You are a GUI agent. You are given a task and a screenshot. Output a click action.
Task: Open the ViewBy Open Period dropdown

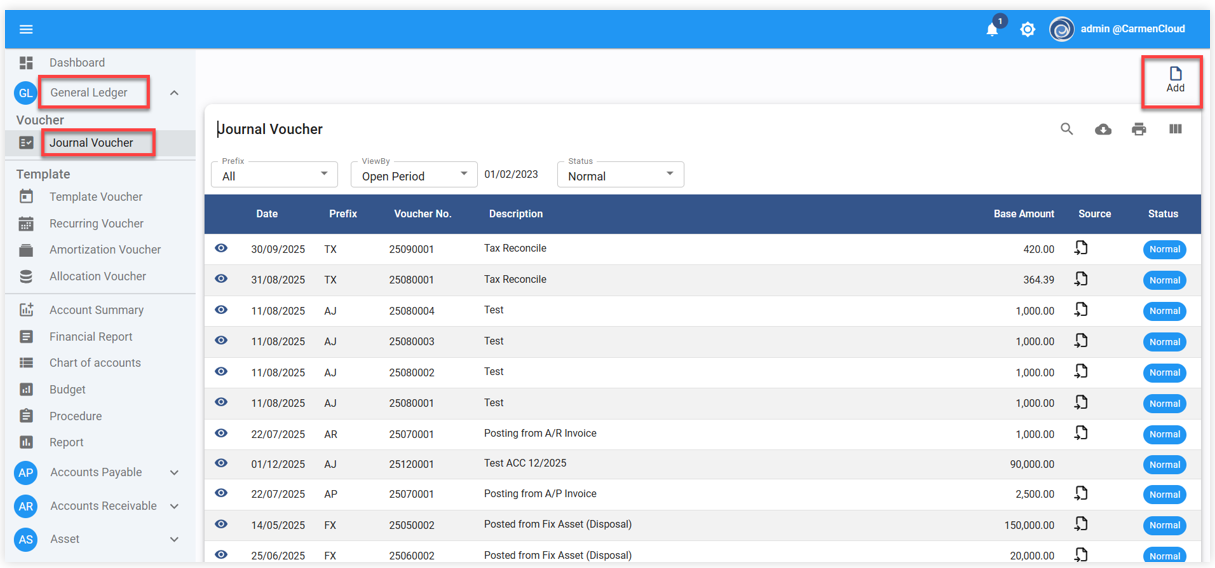(x=414, y=175)
